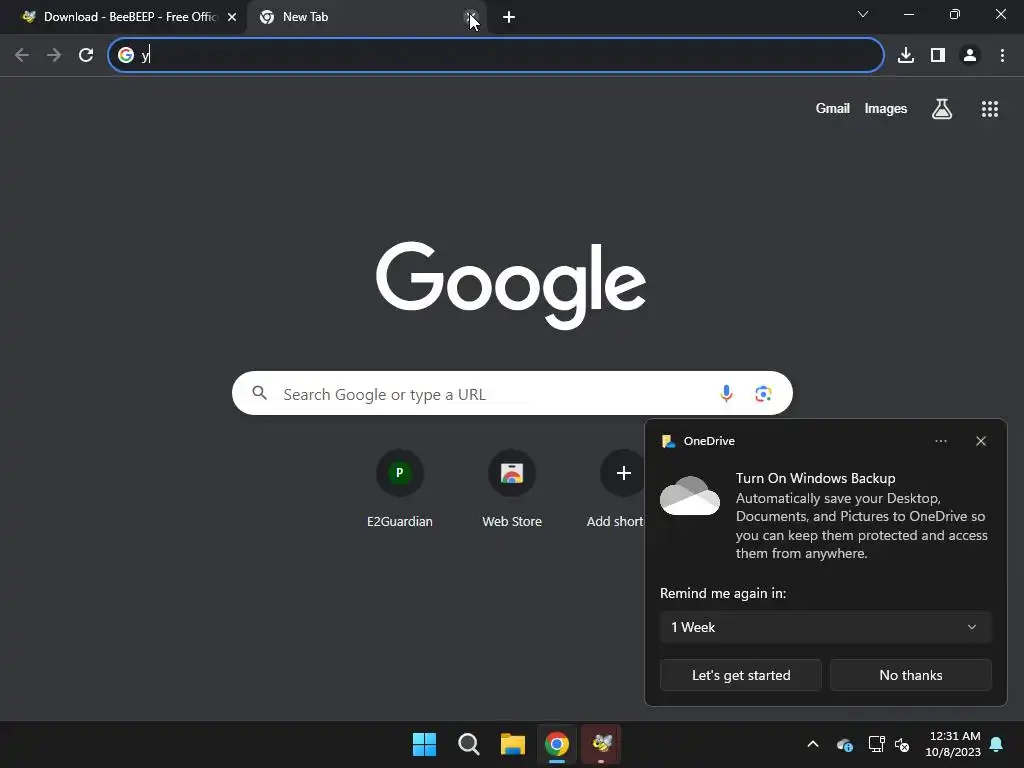The height and width of the screenshot is (768, 1024).
Task: Start voice search with microphone icon
Action: coord(726,393)
